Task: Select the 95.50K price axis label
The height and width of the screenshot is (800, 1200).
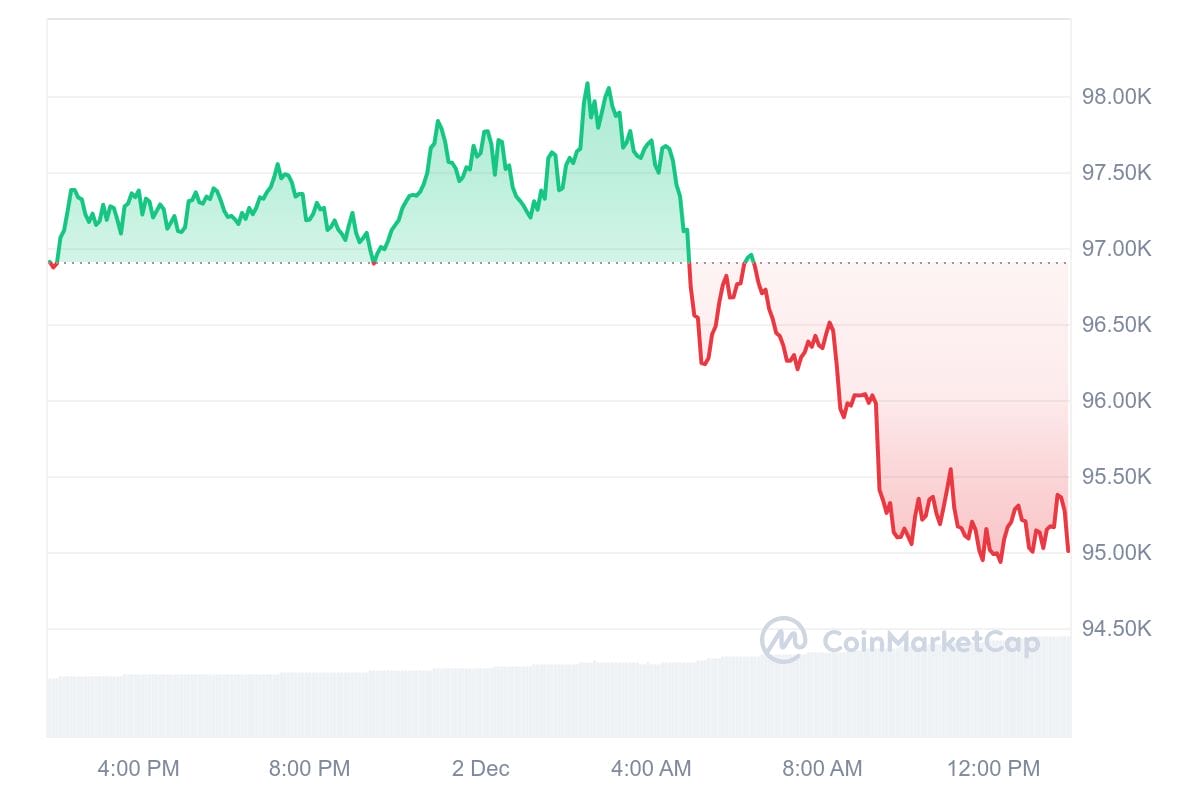Action: click(x=1116, y=477)
